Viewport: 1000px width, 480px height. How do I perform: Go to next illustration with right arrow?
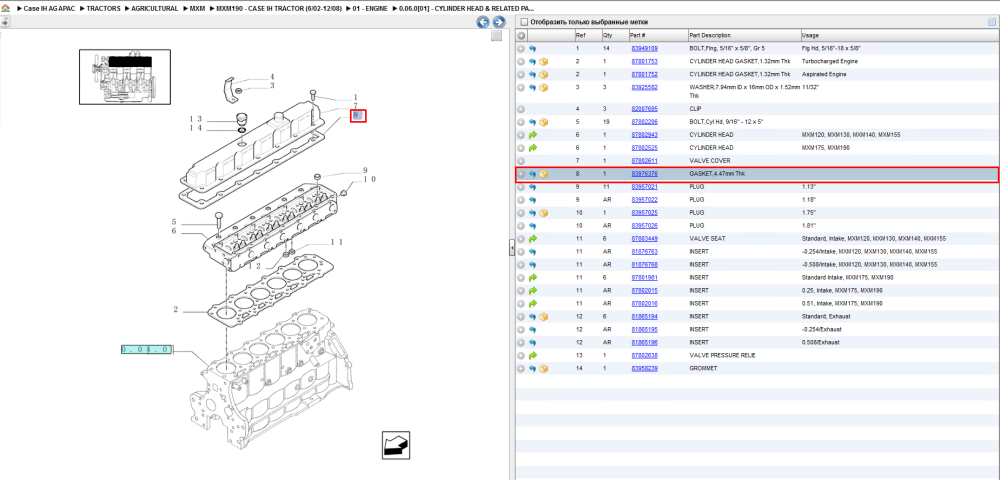coord(499,22)
